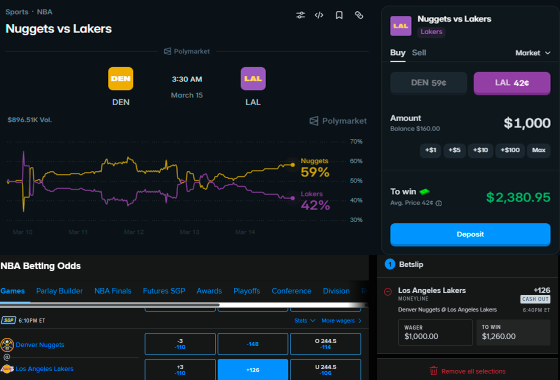Click the trash icon for remove all
Screen dimensions: 560x380
[x=434, y=371]
